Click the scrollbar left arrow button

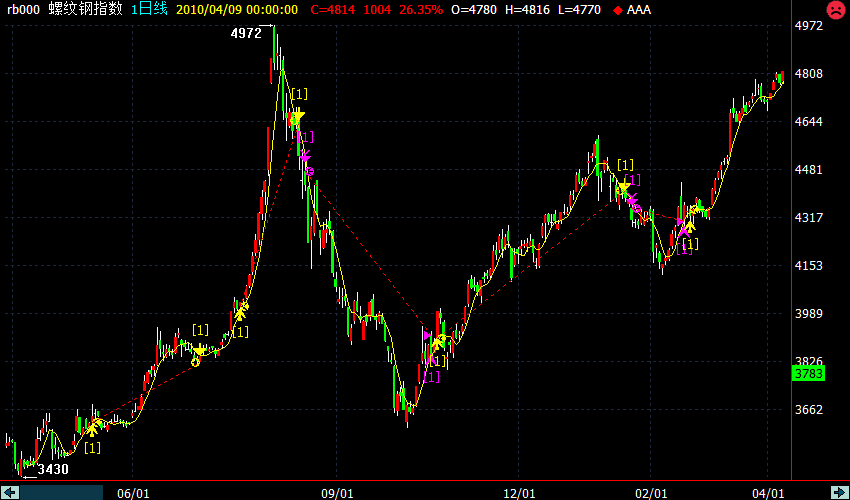pyautogui.click(x=11, y=491)
